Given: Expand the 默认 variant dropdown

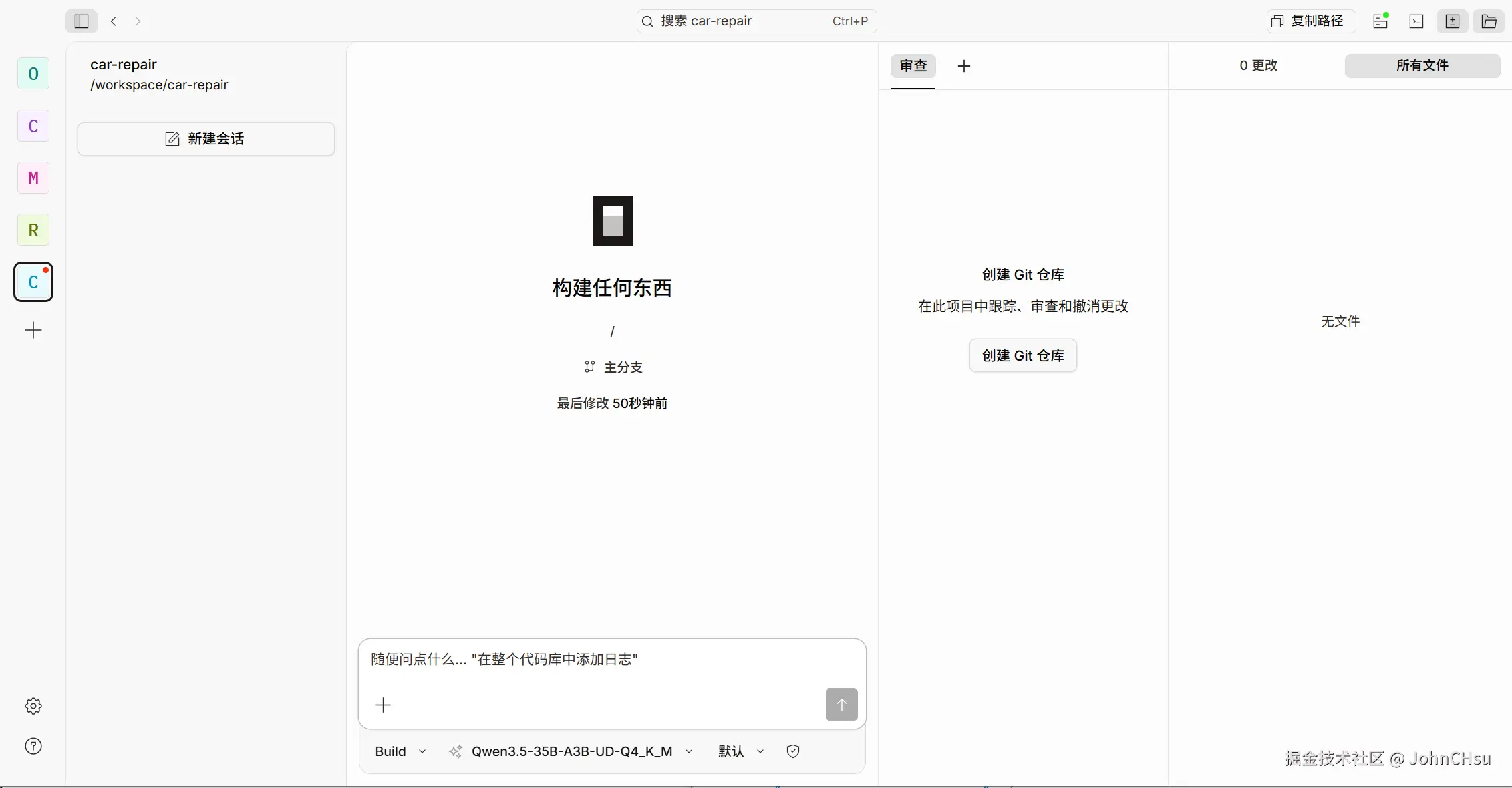Looking at the screenshot, I should (740, 751).
